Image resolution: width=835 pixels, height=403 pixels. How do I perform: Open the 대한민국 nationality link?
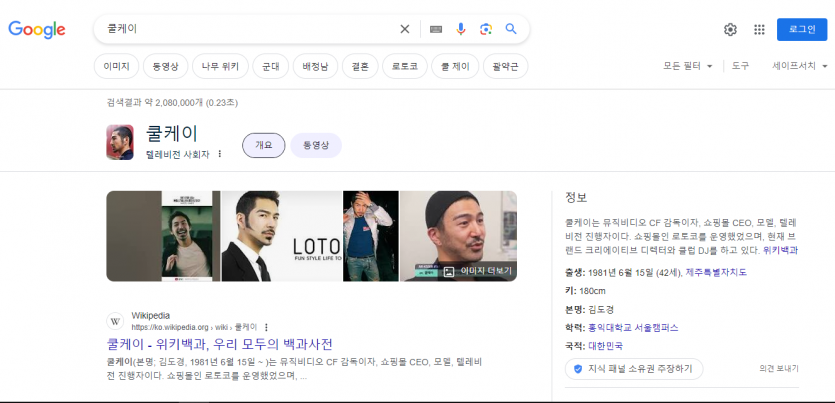(x=605, y=346)
